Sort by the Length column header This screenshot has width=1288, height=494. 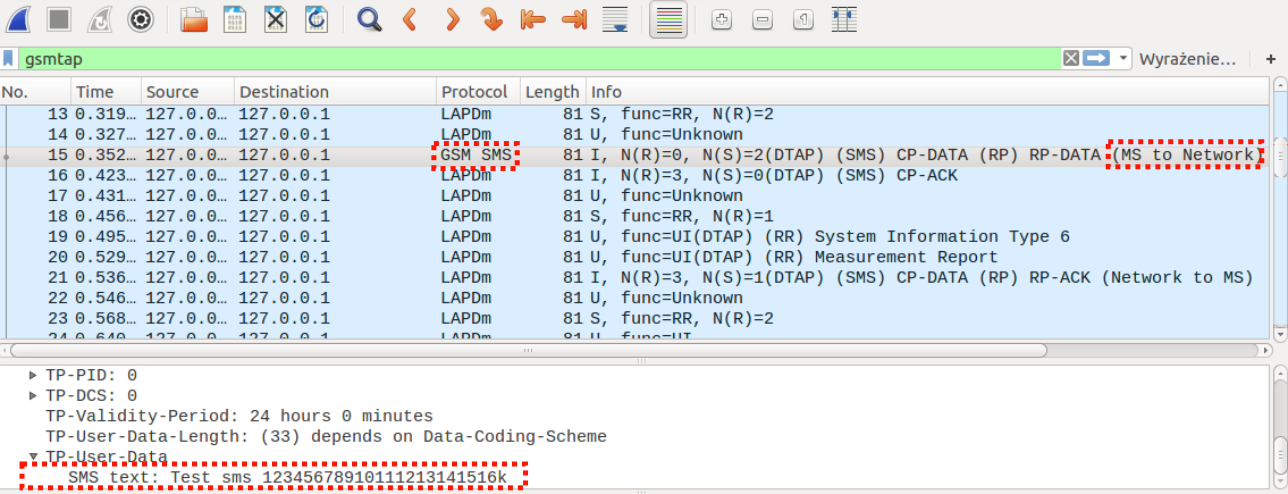coord(552,92)
